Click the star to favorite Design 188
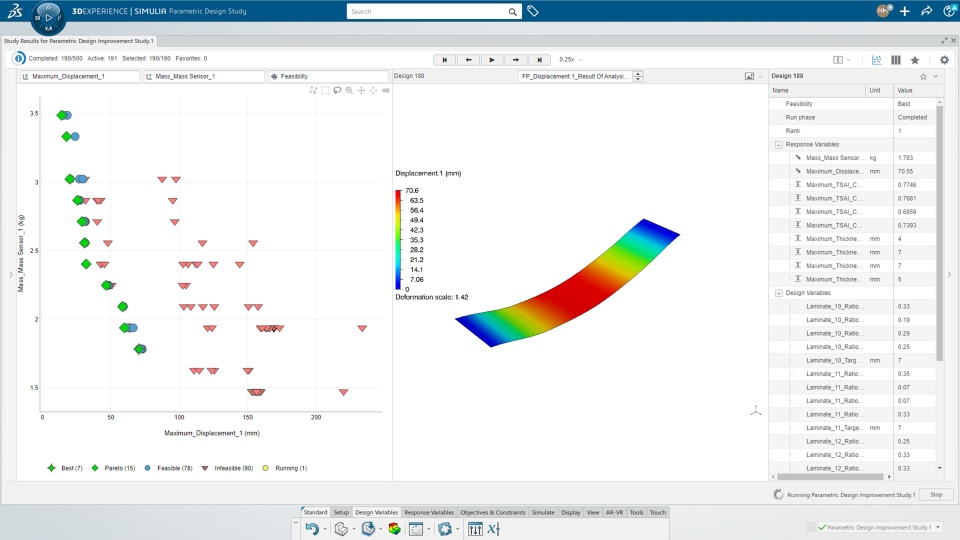This screenshot has height=540, width=960. [923, 77]
